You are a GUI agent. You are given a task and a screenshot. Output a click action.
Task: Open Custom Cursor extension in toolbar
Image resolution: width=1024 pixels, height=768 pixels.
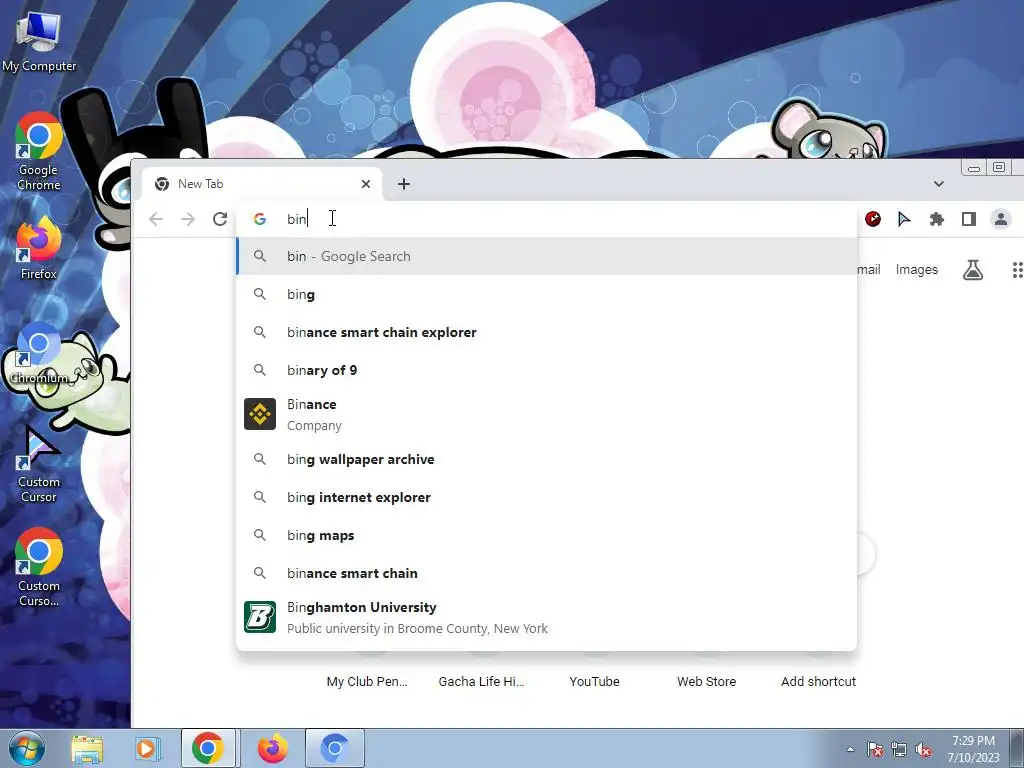click(904, 219)
